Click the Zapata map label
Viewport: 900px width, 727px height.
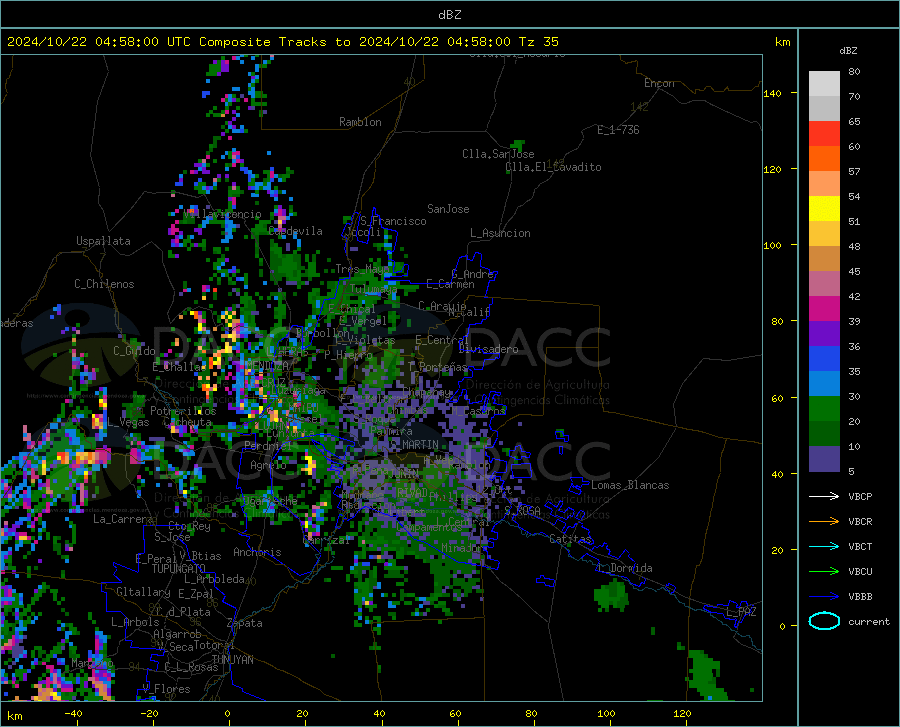click(x=245, y=623)
